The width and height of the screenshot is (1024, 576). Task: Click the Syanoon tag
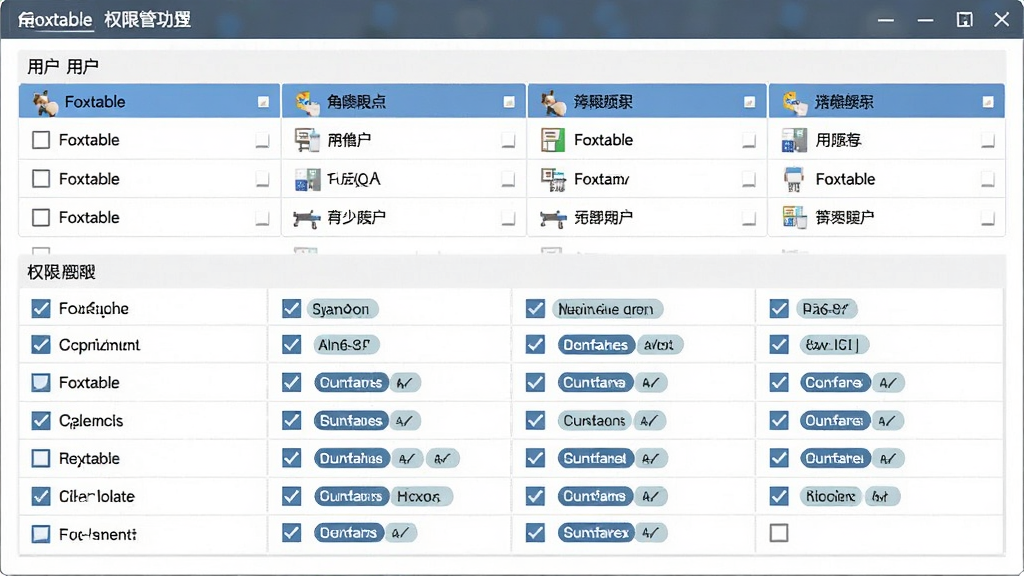tap(342, 309)
